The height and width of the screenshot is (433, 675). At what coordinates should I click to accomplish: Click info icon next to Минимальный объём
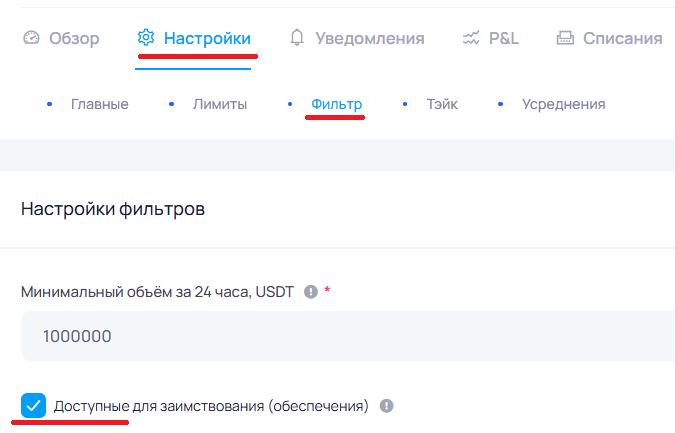pyautogui.click(x=310, y=292)
